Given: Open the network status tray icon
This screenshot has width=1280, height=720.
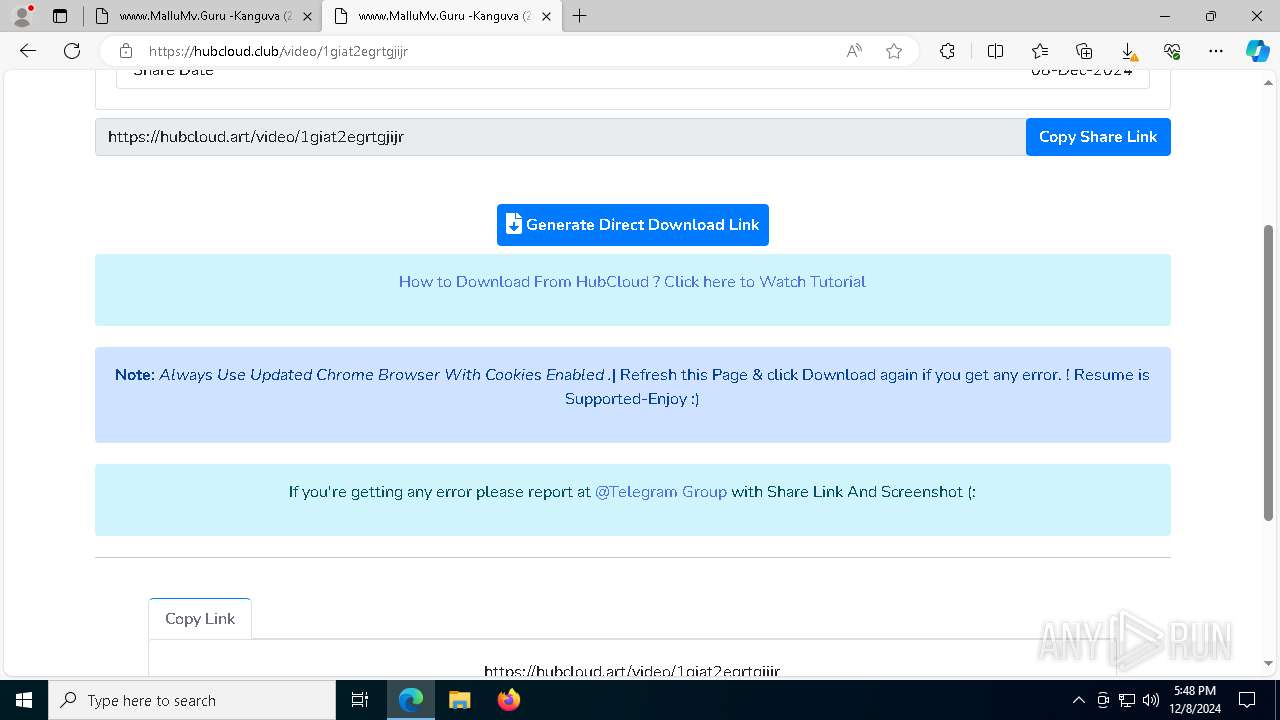Looking at the screenshot, I should click(1127, 700).
